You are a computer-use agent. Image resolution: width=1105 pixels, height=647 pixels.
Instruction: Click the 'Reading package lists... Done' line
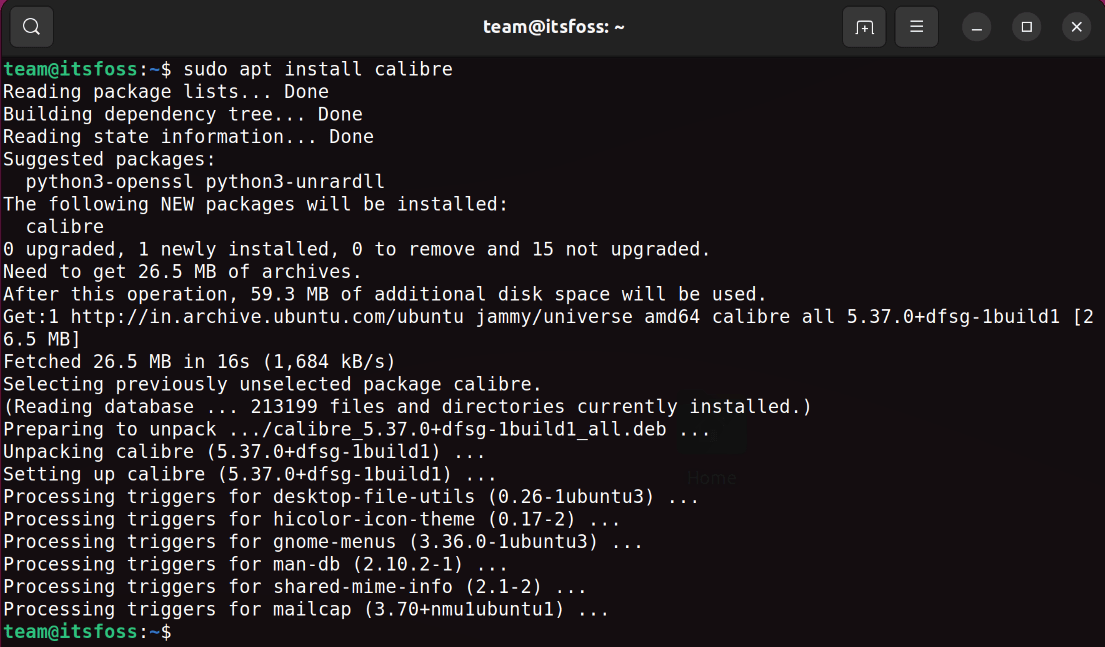click(166, 92)
